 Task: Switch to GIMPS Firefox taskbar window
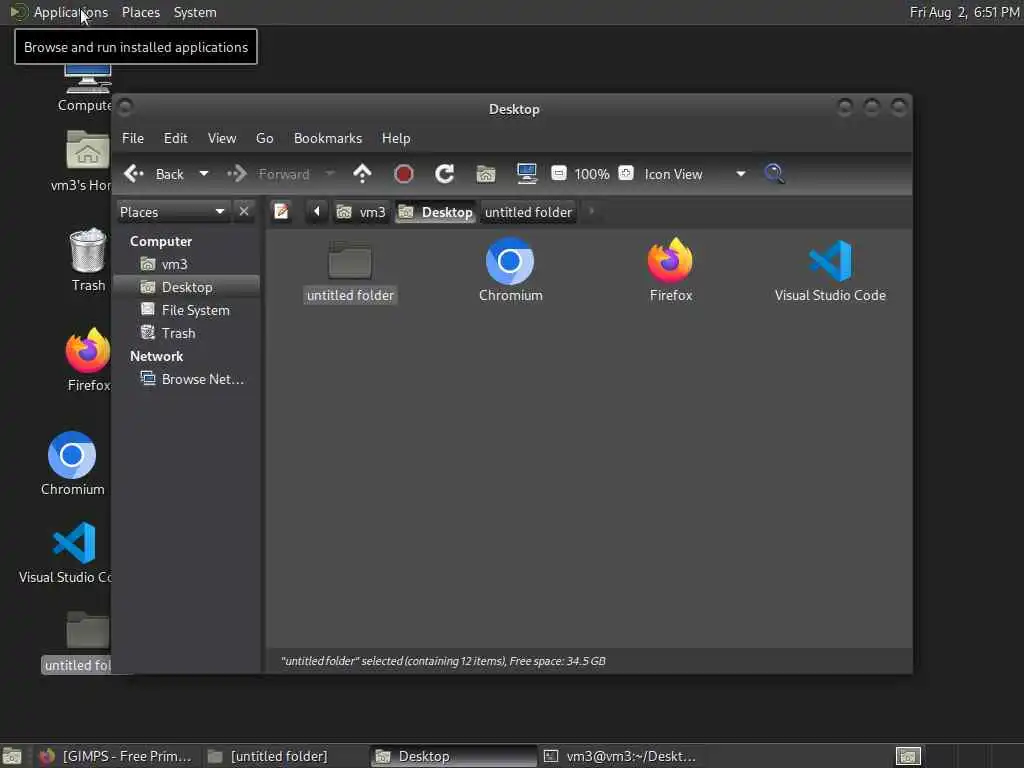(x=116, y=756)
